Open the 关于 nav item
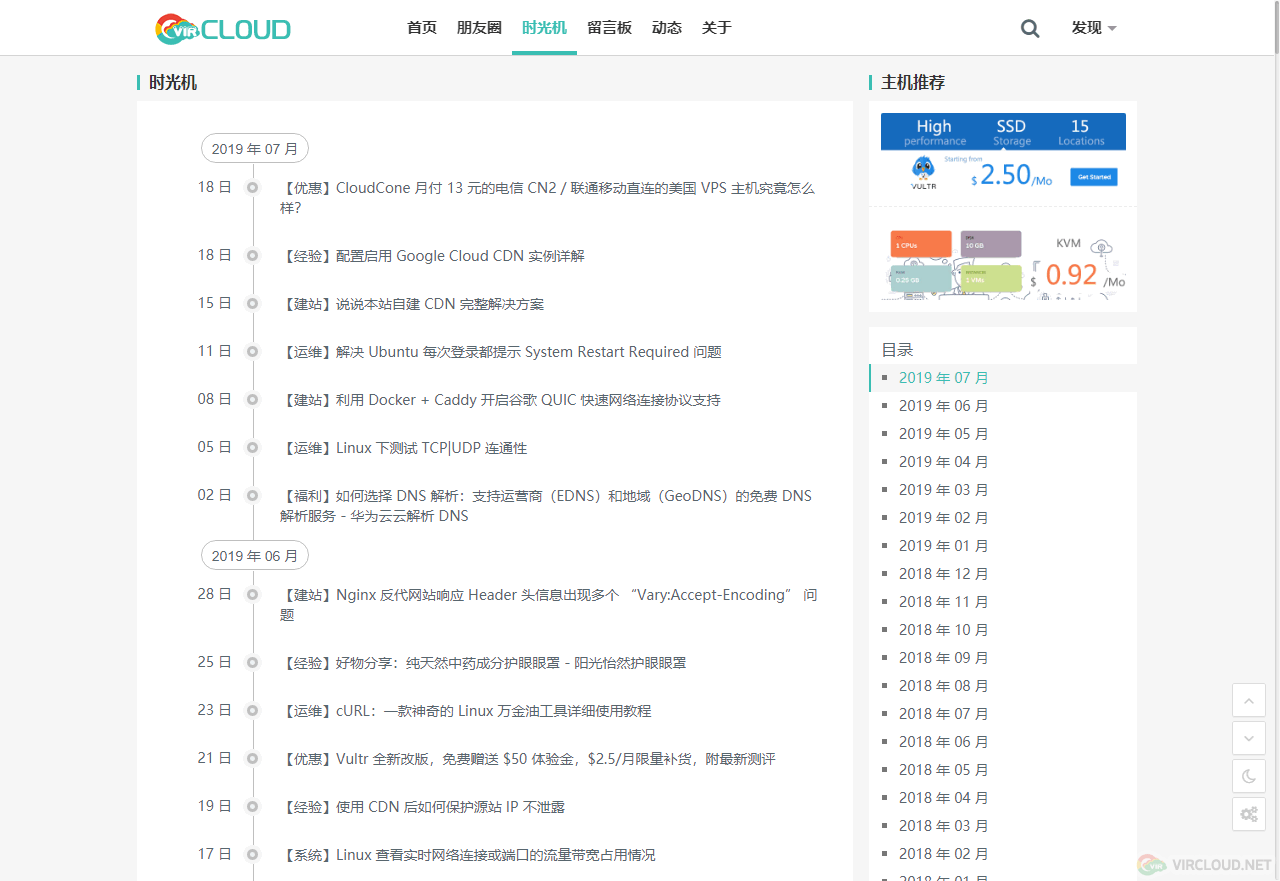 [717, 28]
